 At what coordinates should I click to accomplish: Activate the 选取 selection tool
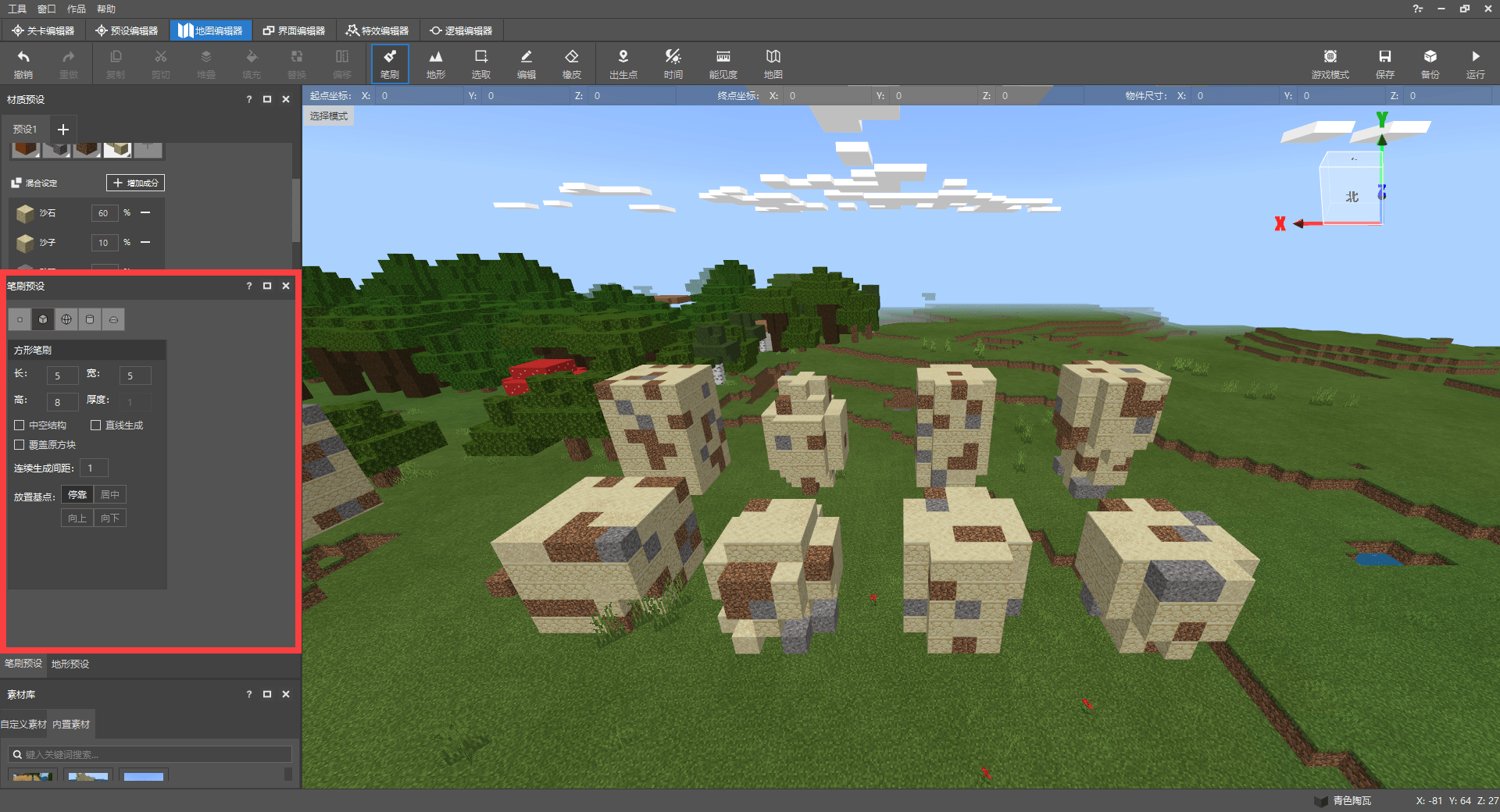click(480, 64)
